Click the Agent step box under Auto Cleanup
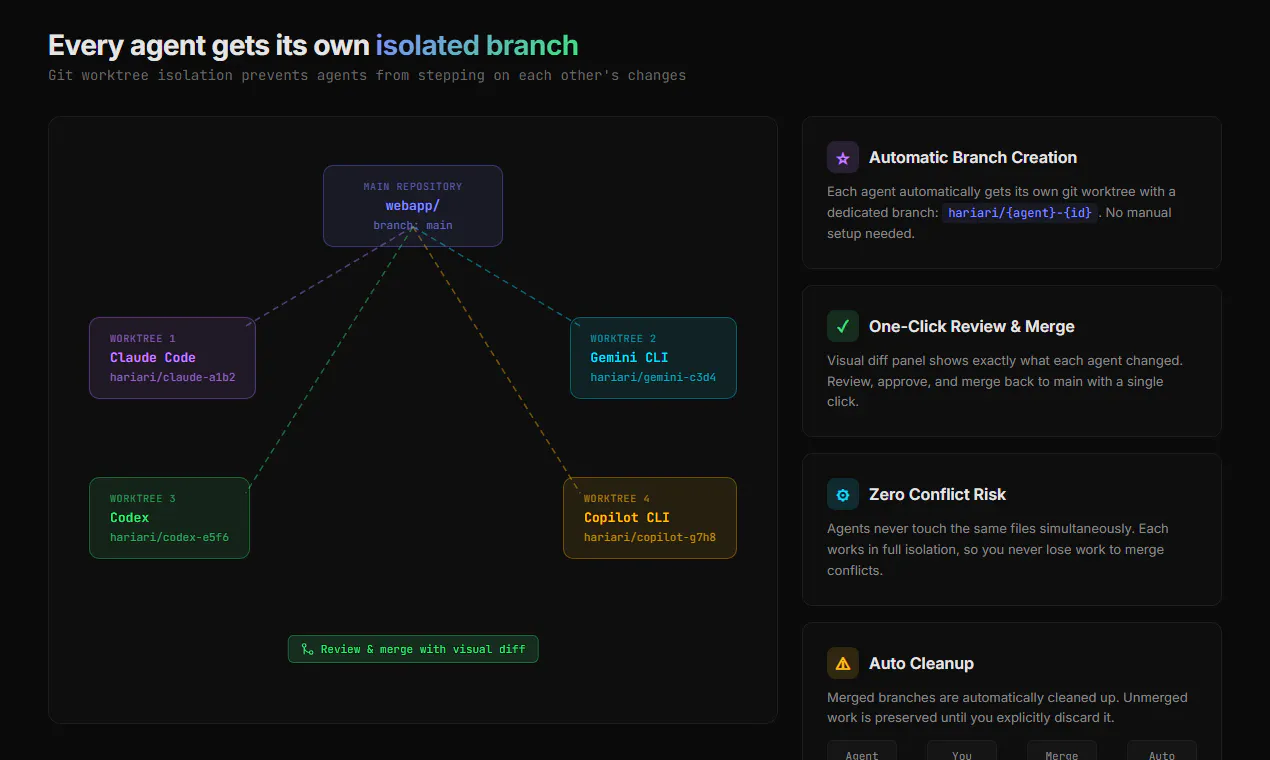The width and height of the screenshot is (1270, 760). coord(862,751)
